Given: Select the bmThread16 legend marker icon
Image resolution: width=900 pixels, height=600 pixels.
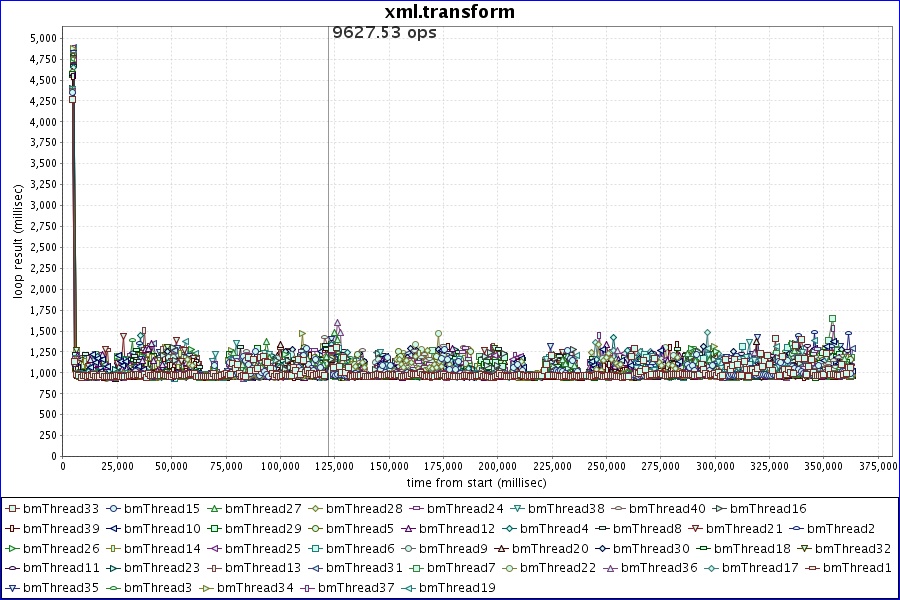Looking at the screenshot, I should pos(718,509).
